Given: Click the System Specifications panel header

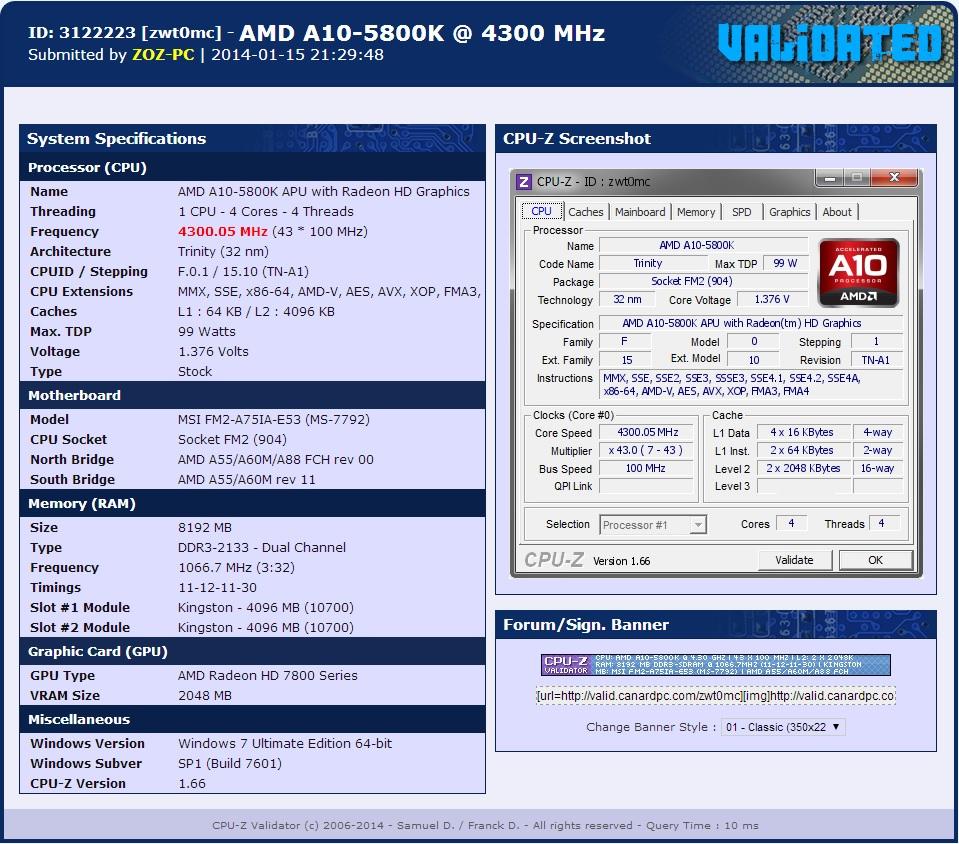Looking at the screenshot, I should tap(253, 138).
